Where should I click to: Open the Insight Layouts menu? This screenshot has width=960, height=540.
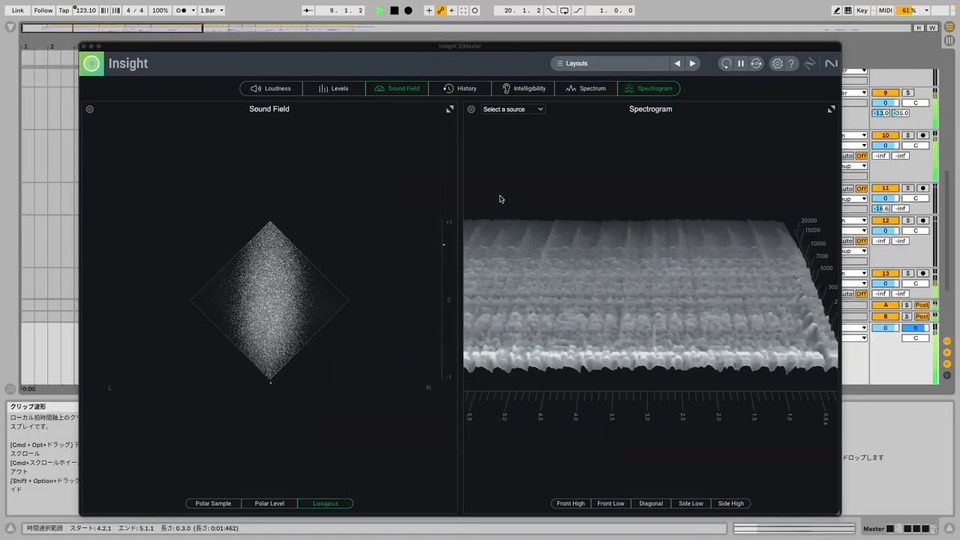(610, 63)
